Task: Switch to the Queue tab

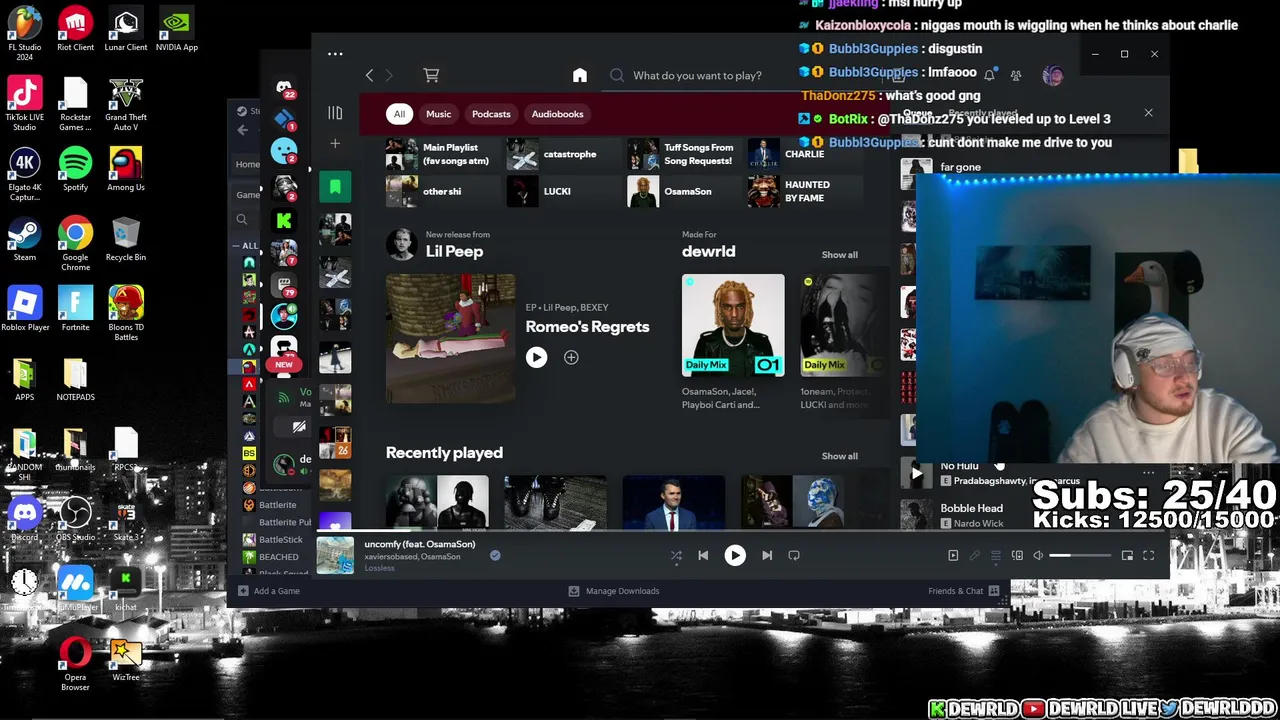Action: click(917, 114)
